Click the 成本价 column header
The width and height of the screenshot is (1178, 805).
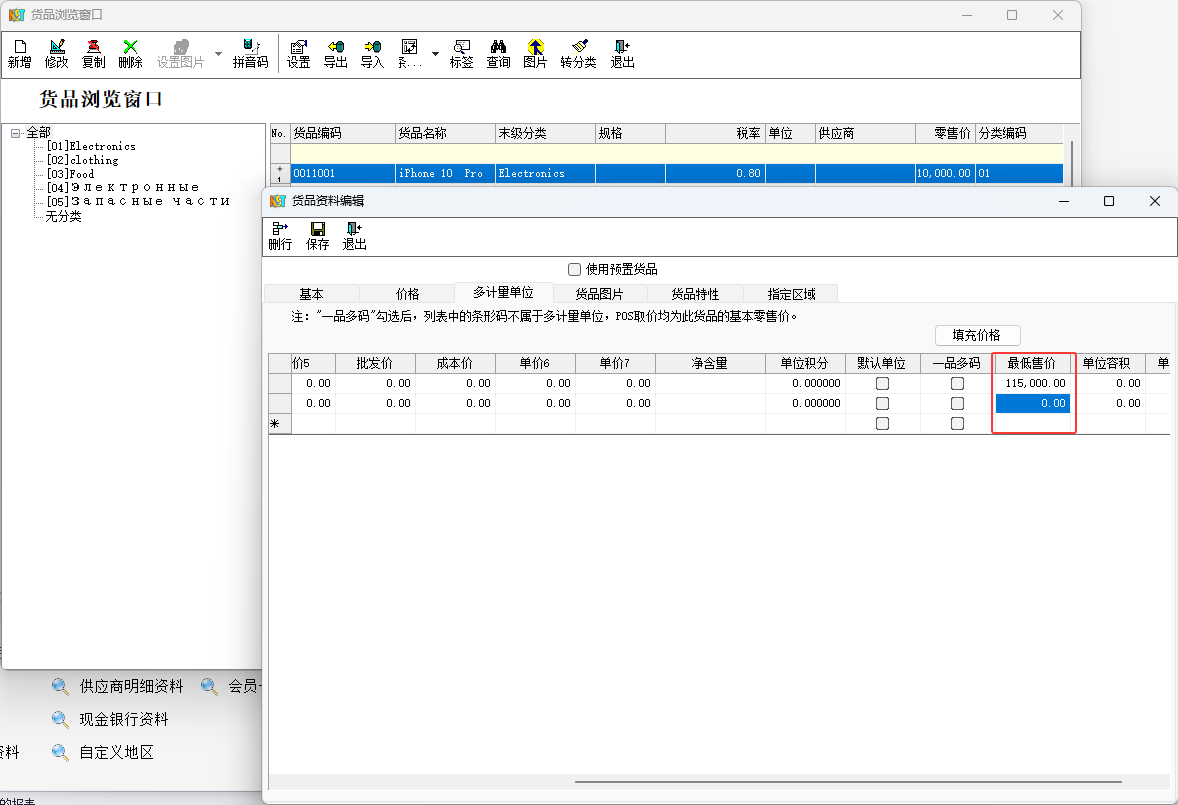tap(455, 363)
